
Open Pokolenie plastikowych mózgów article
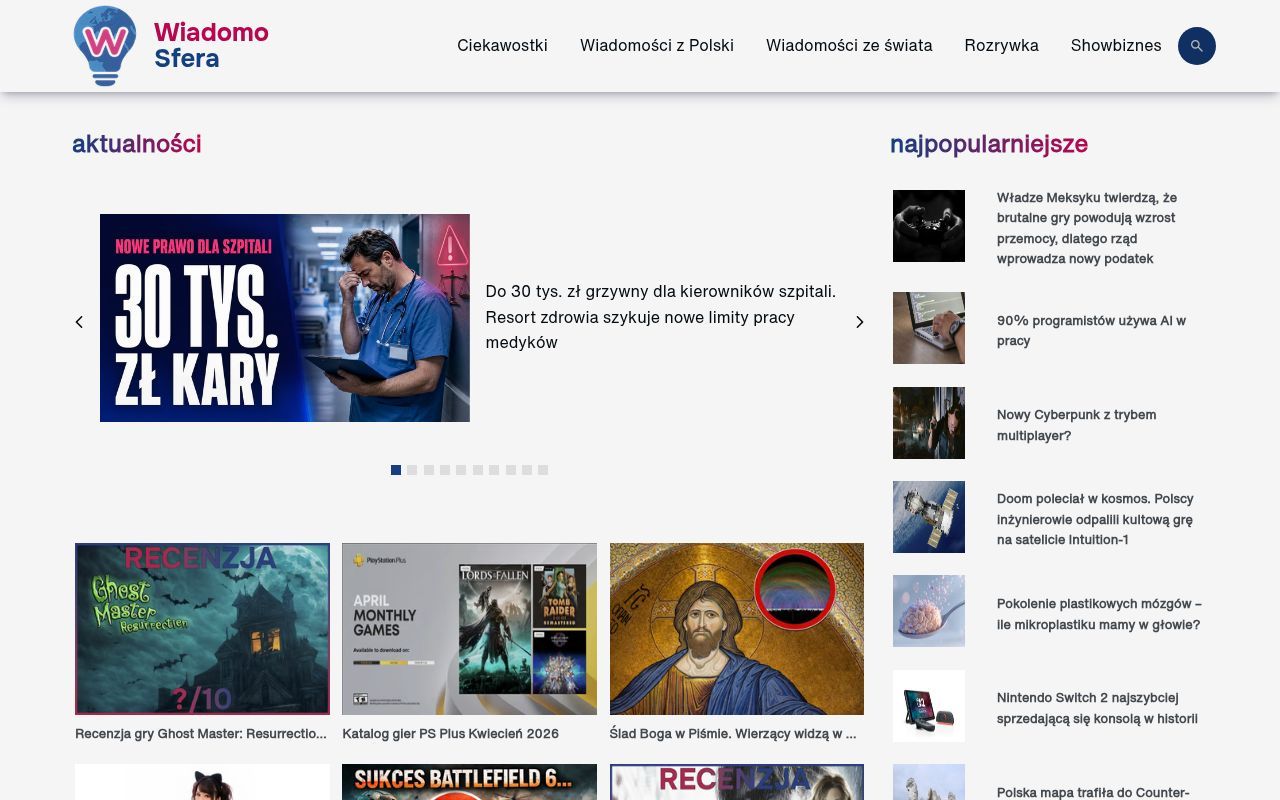coord(1099,614)
